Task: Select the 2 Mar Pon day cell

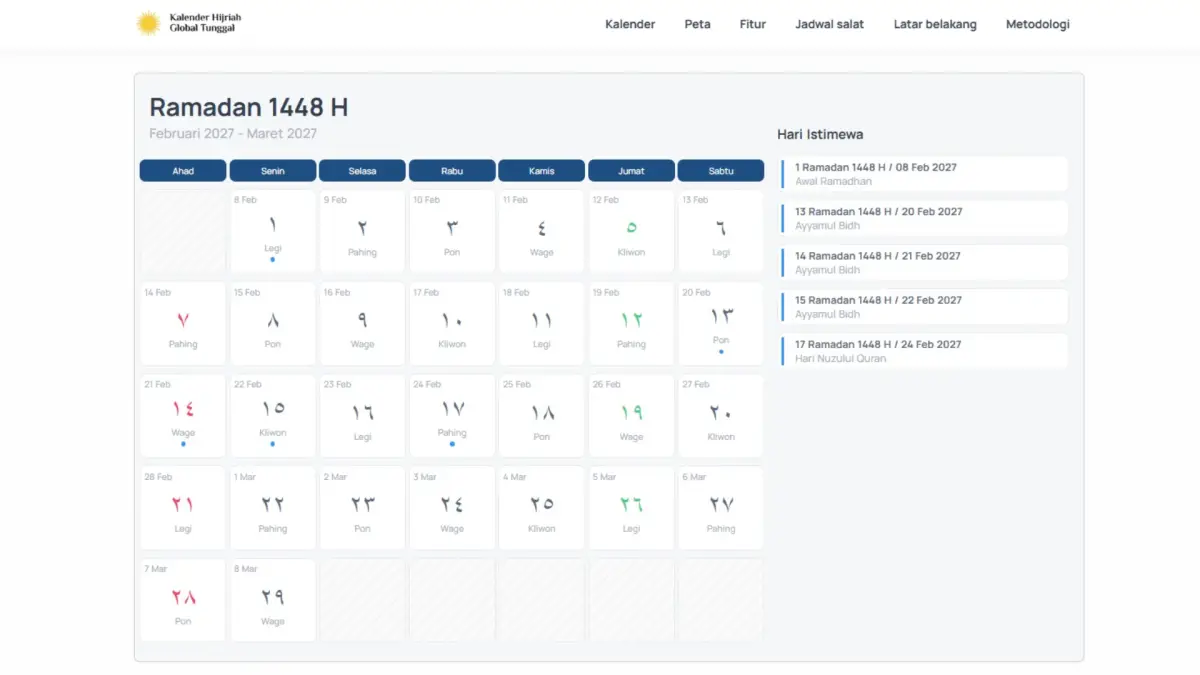Action: pos(362,508)
